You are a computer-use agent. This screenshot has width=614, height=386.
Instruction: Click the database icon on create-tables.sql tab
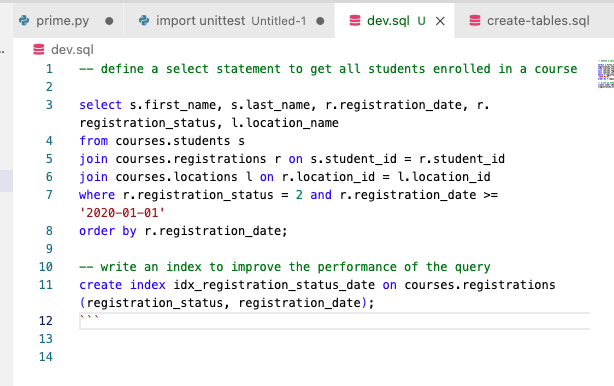(475, 20)
